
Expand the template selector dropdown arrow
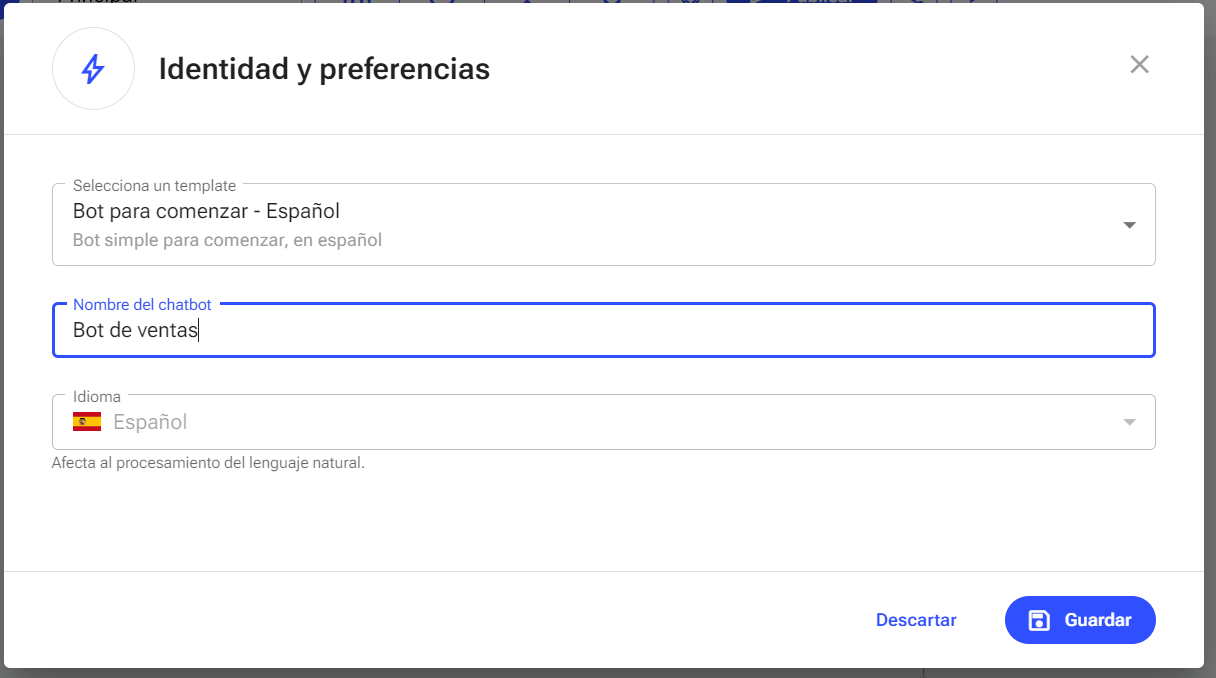click(1129, 225)
